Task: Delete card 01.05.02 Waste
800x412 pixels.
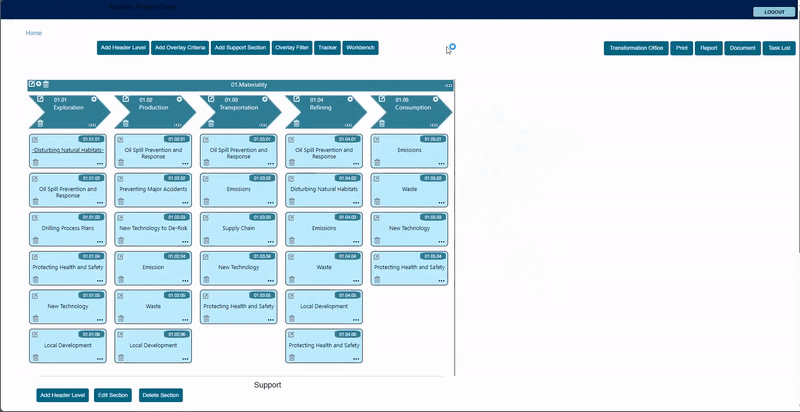Action: click(x=377, y=201)
